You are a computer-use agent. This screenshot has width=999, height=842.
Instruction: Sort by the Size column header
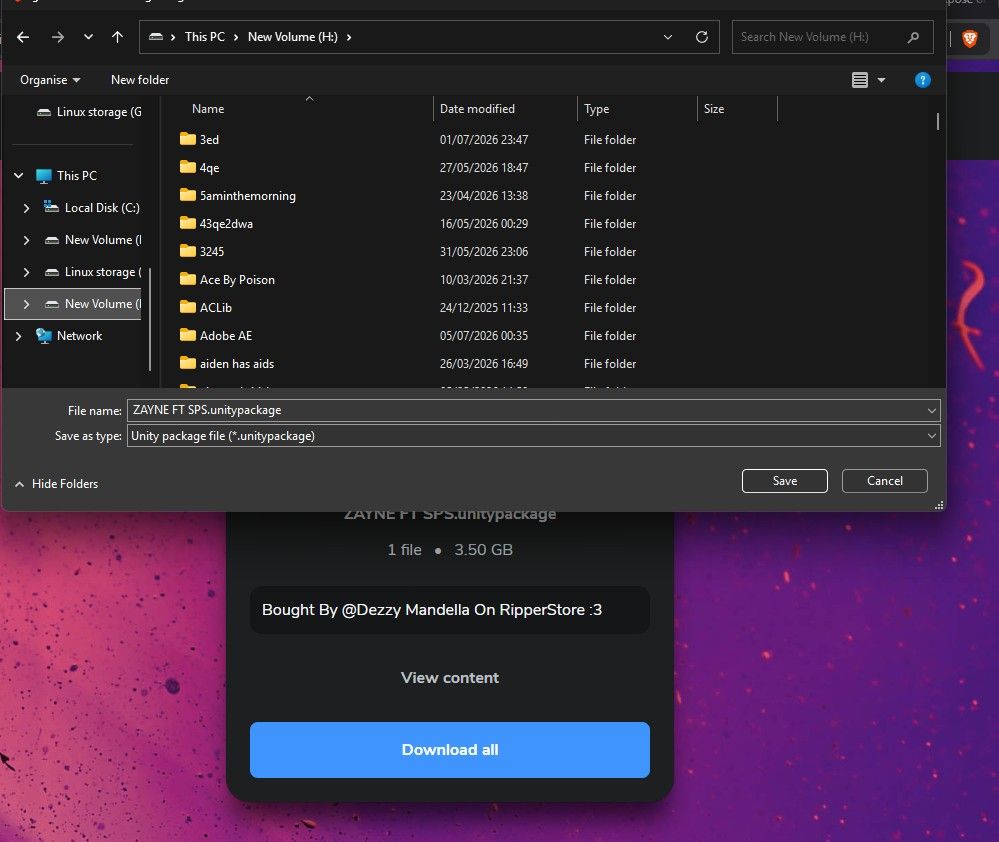point(714,109)
